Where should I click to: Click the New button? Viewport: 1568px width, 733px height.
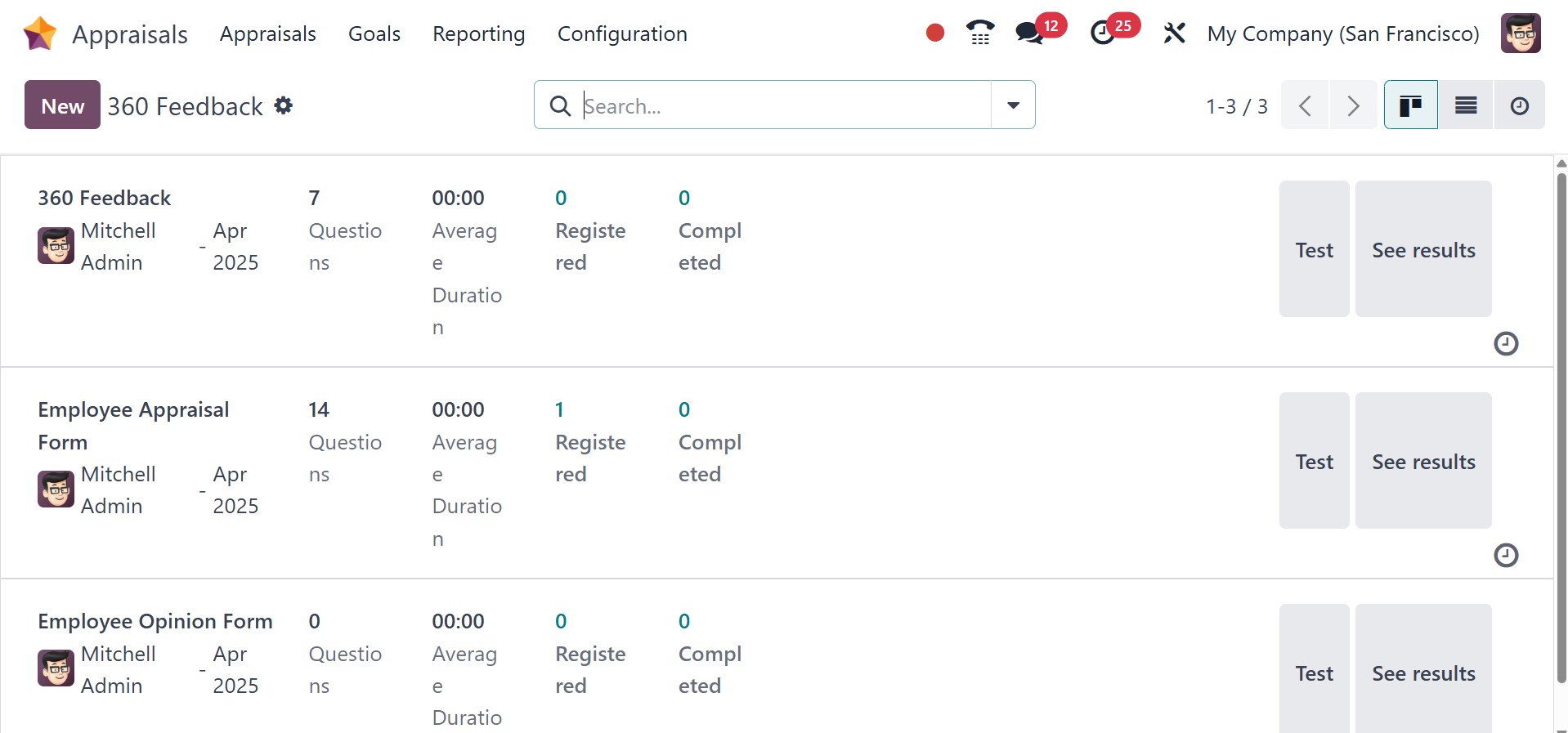(x=62, y=105)
